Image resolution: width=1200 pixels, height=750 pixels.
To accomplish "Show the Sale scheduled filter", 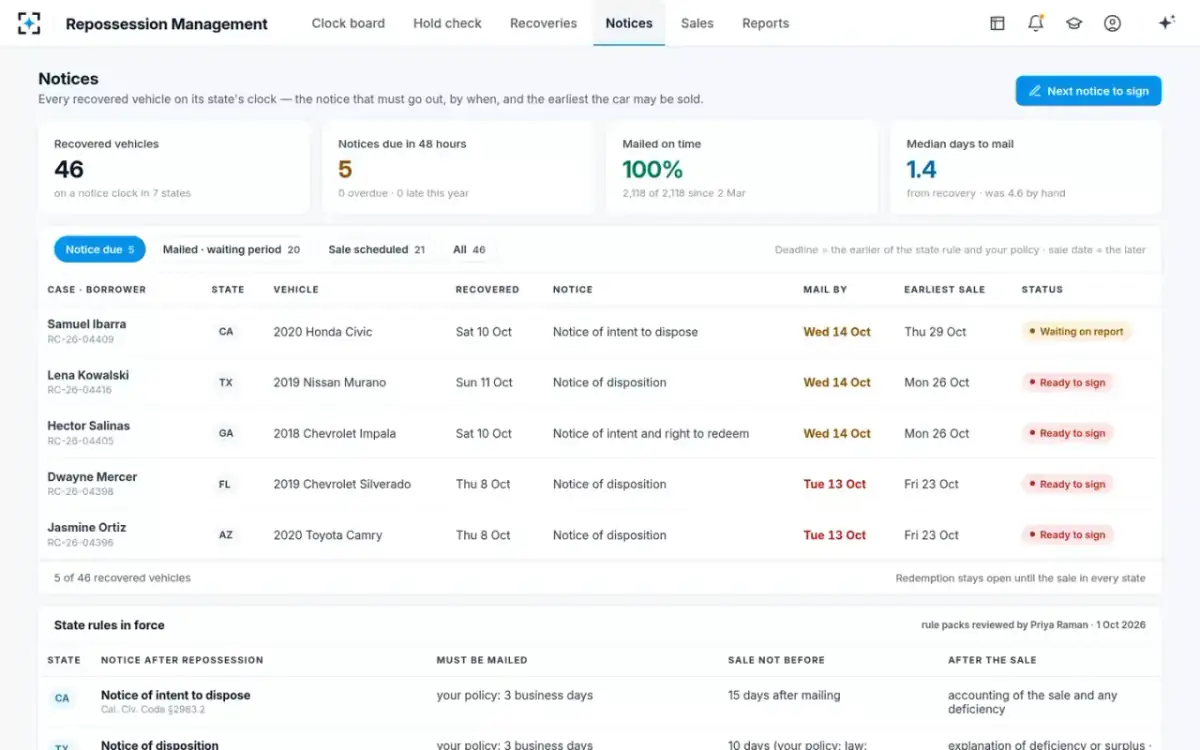I will (376, 250).
